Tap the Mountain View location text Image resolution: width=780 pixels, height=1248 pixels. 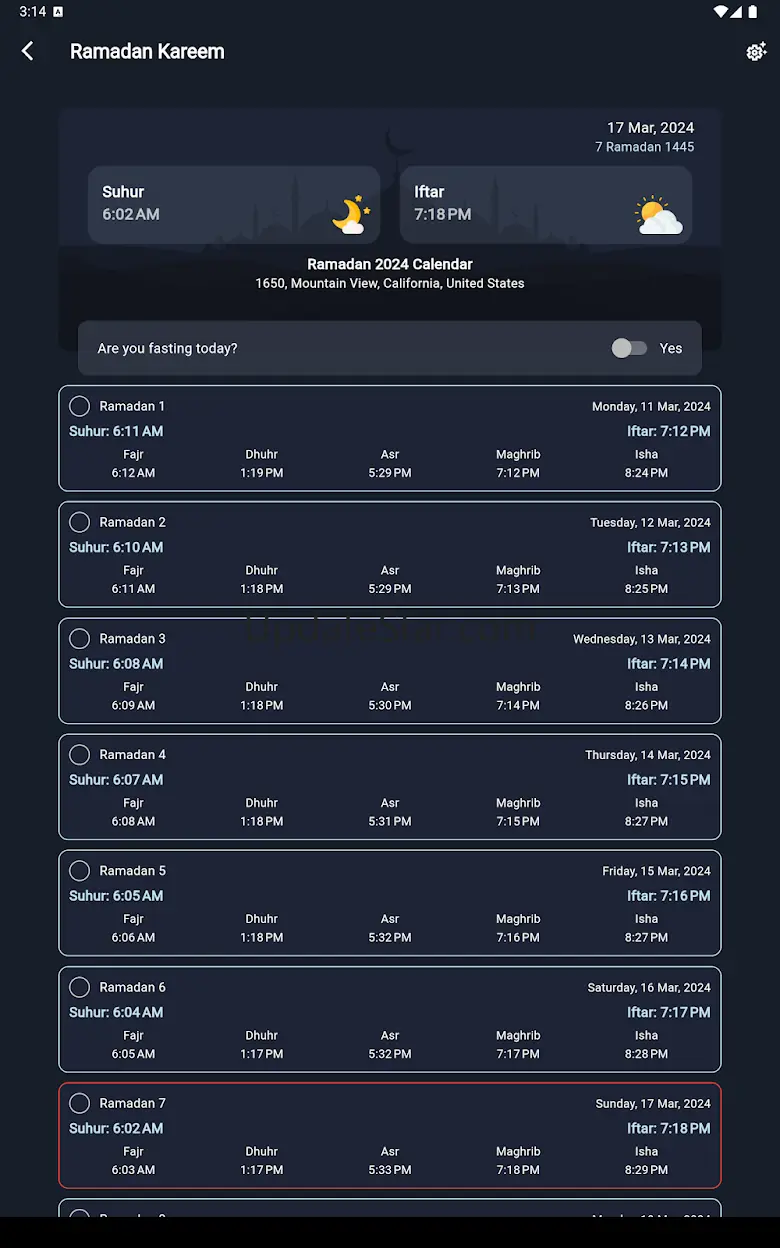[x=390, y=284]
